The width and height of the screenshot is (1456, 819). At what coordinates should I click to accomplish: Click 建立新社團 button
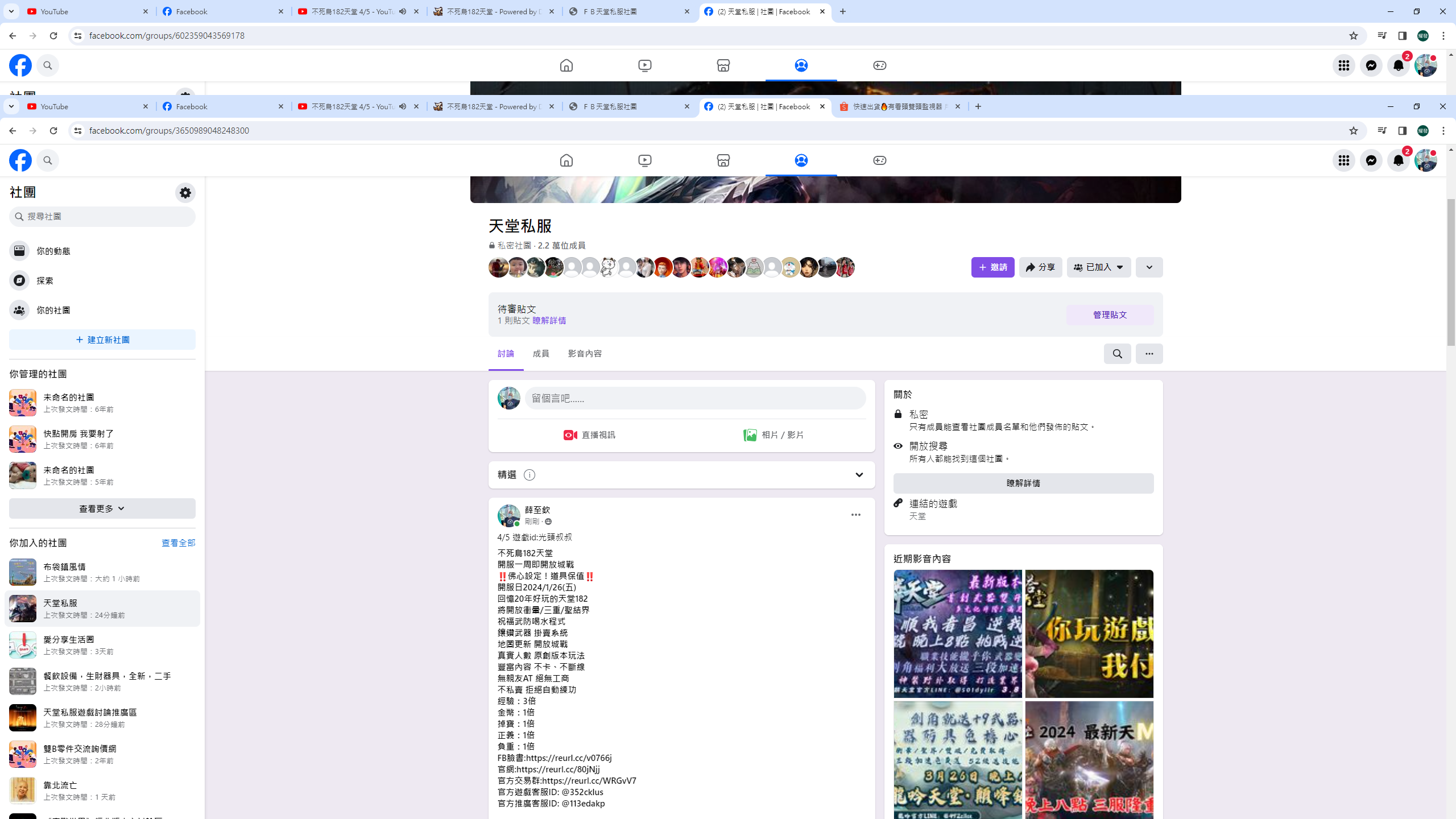tap(102, 340)
